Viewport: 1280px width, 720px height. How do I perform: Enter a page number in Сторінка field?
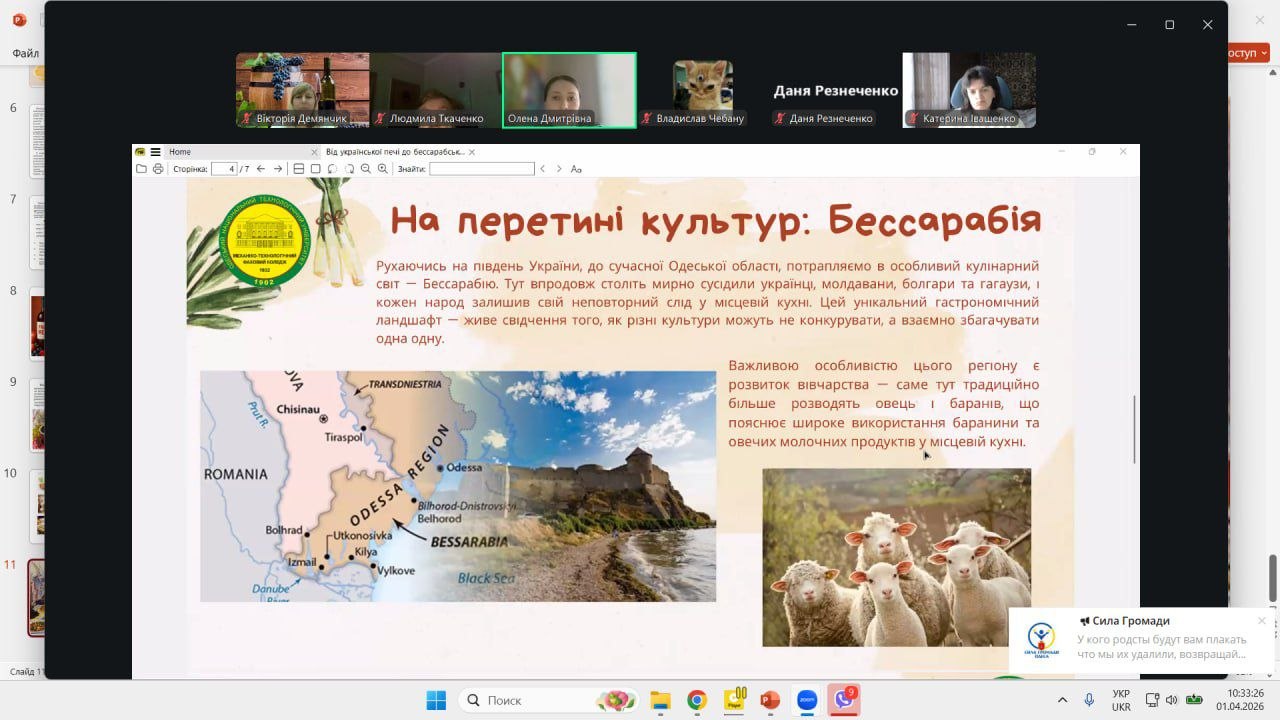224,169
